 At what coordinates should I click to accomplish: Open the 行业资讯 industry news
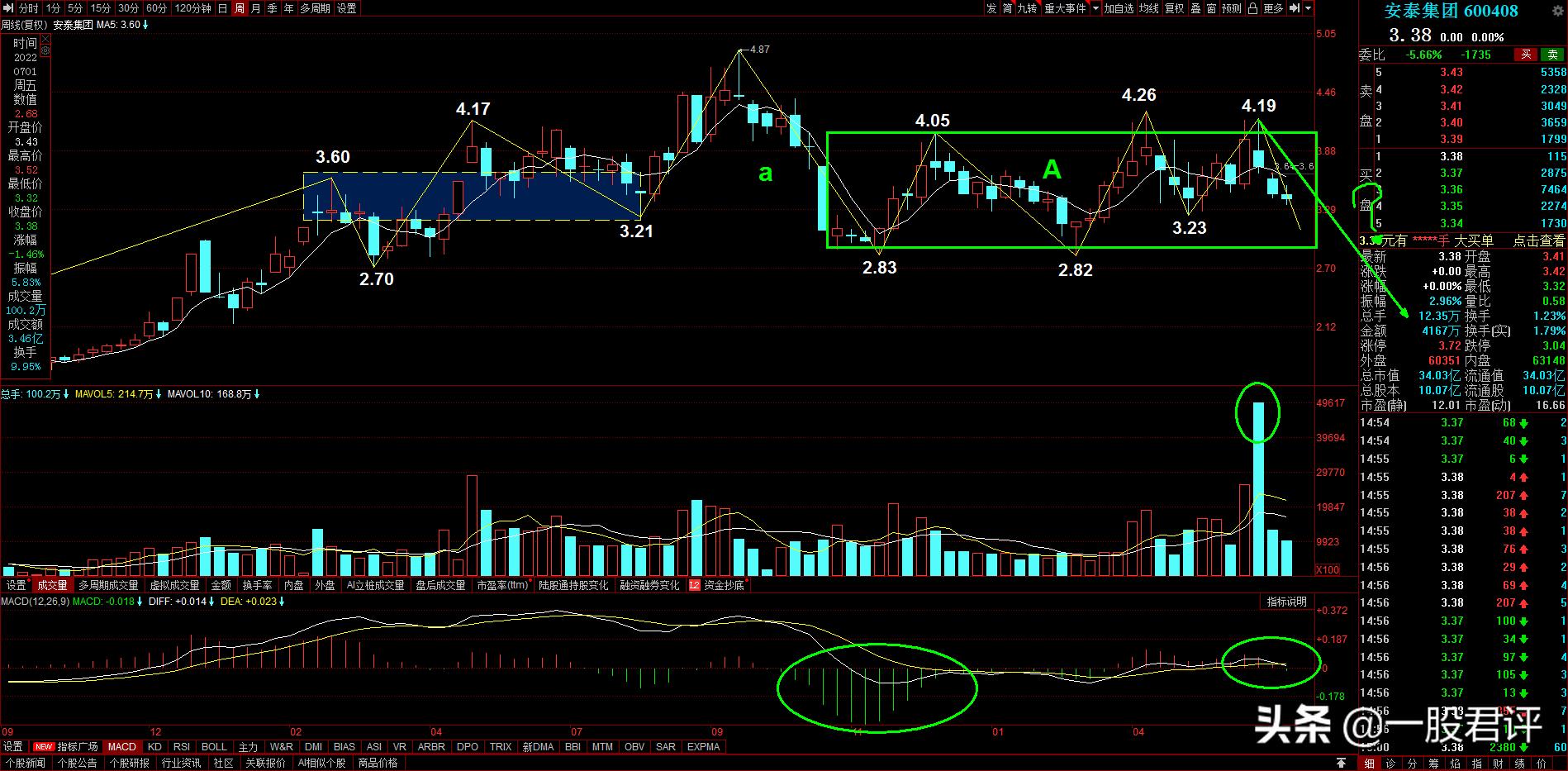click(x=181, y=763)
